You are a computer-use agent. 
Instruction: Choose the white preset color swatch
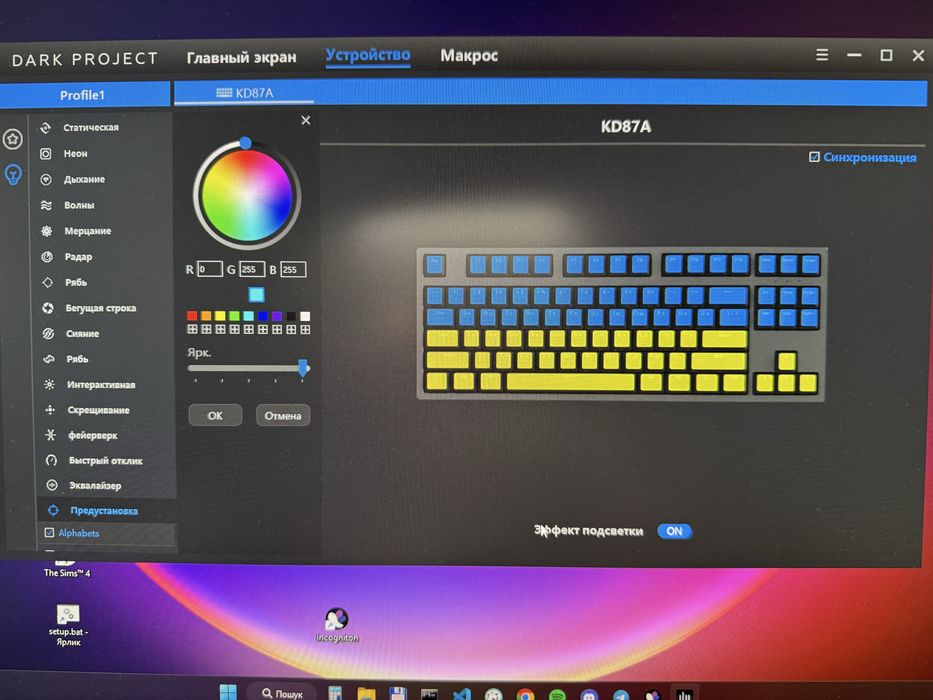coord(305,315)
